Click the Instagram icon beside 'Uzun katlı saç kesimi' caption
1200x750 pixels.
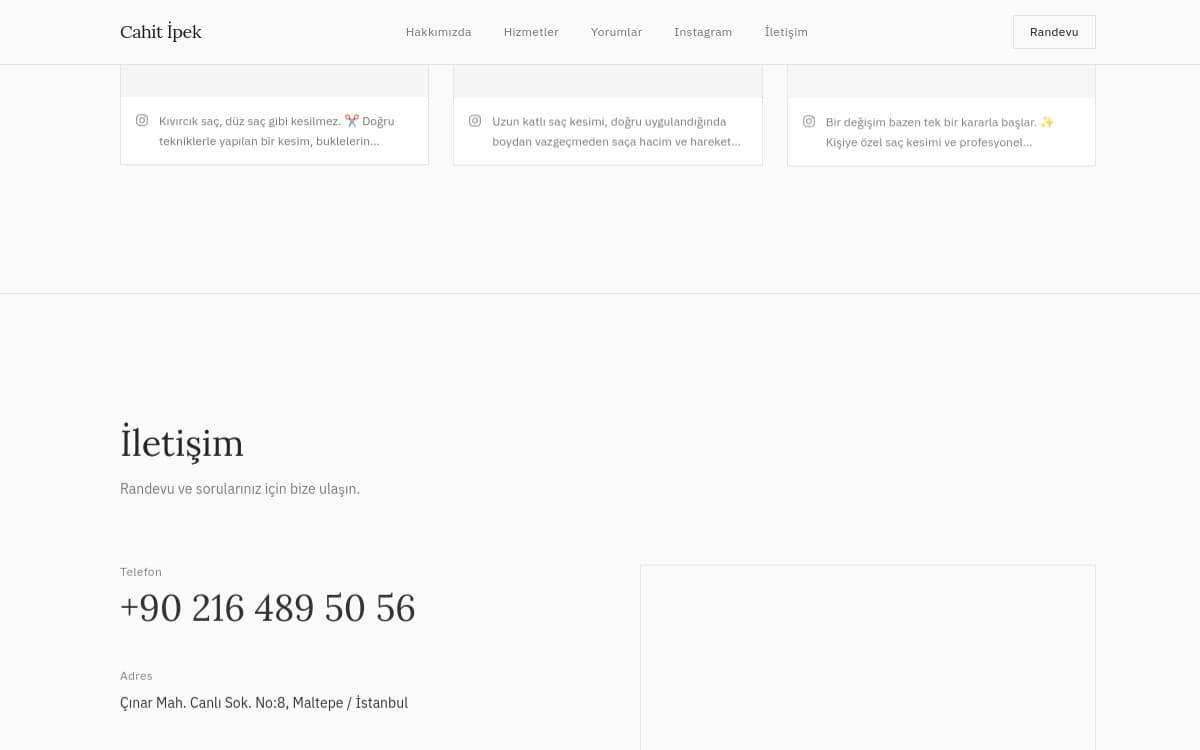[x=475, y=120]
